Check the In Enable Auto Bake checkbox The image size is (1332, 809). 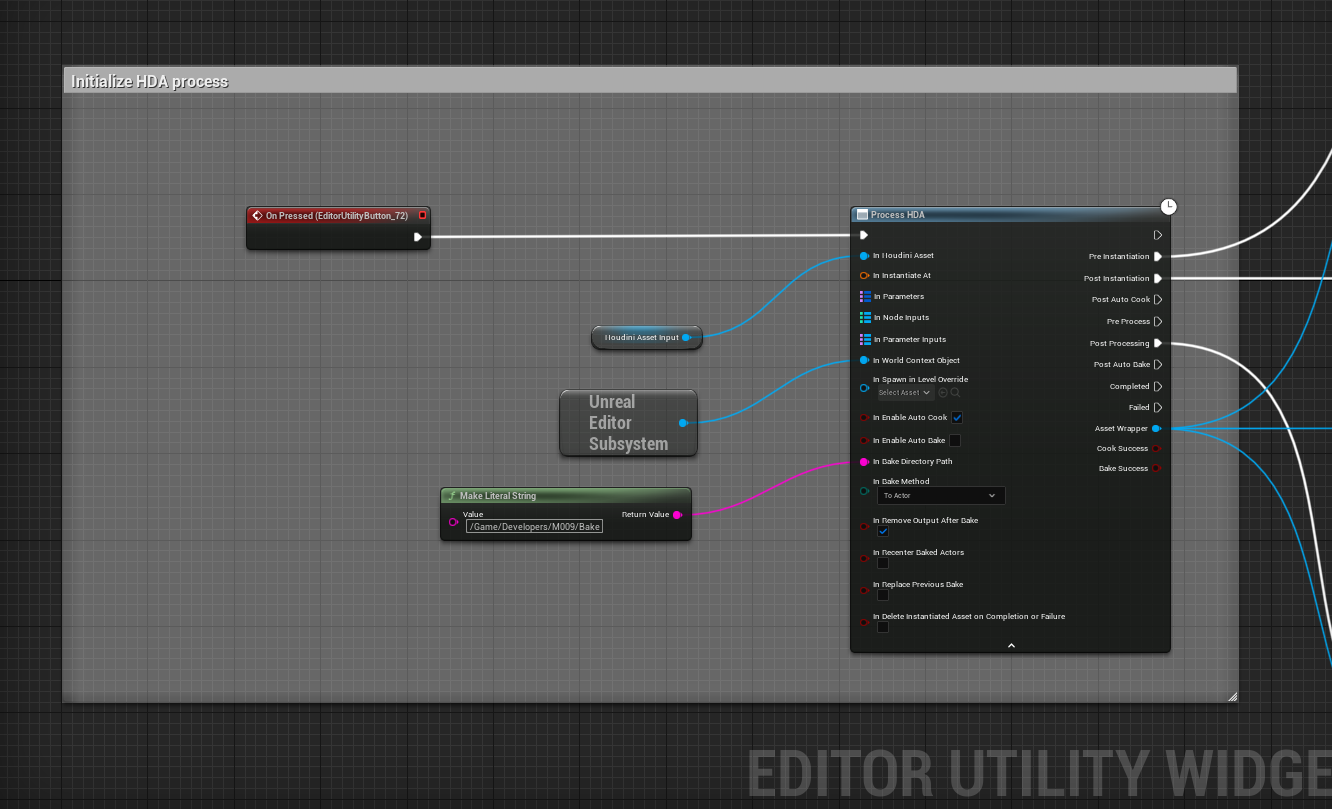pos(955,440)
